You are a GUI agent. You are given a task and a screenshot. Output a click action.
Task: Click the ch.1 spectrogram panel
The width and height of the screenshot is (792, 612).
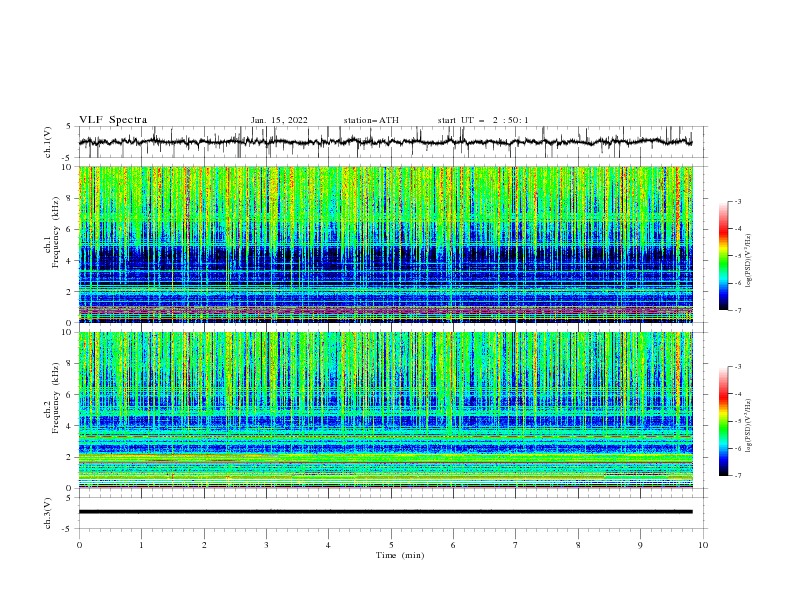click(385, 244)
